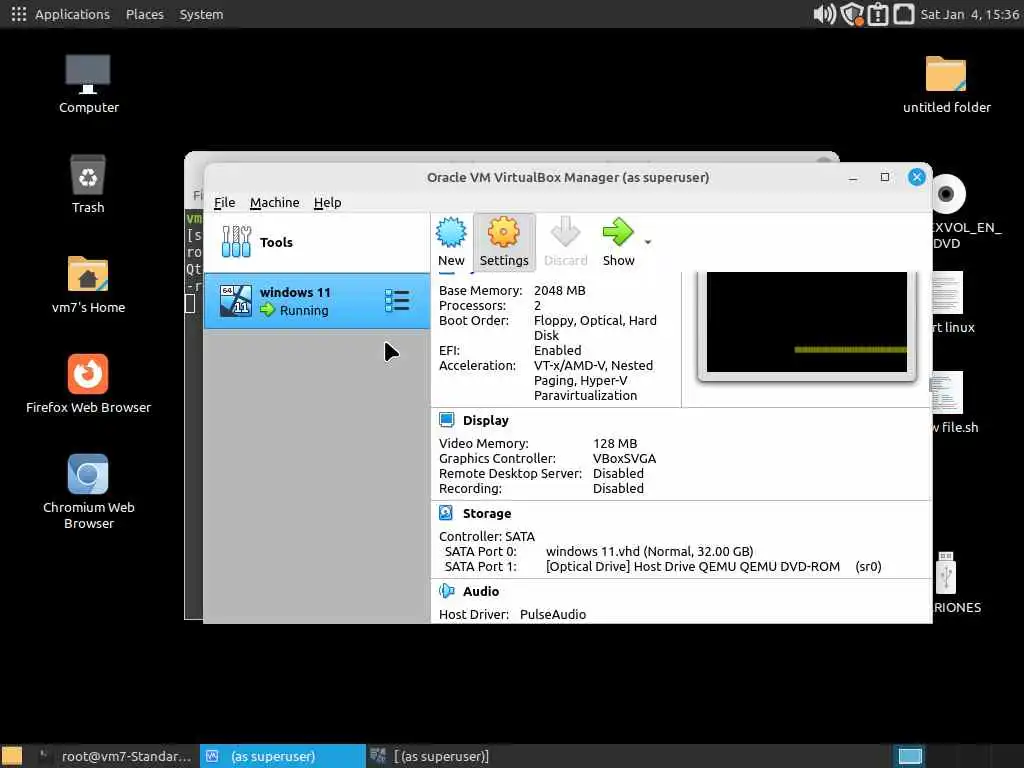Open the Applications menu
Image resolution: width=1024 pixels, height=768 pixels.
click(x=72, y=14)
